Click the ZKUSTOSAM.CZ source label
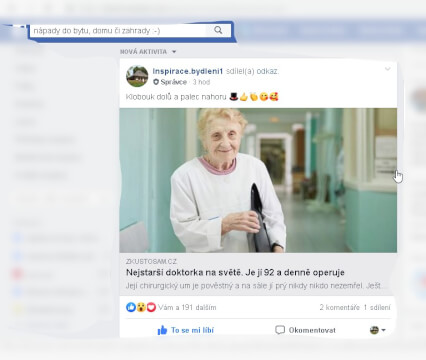The width and height of the screenshot is (426, 360). [x=151, y=262]
